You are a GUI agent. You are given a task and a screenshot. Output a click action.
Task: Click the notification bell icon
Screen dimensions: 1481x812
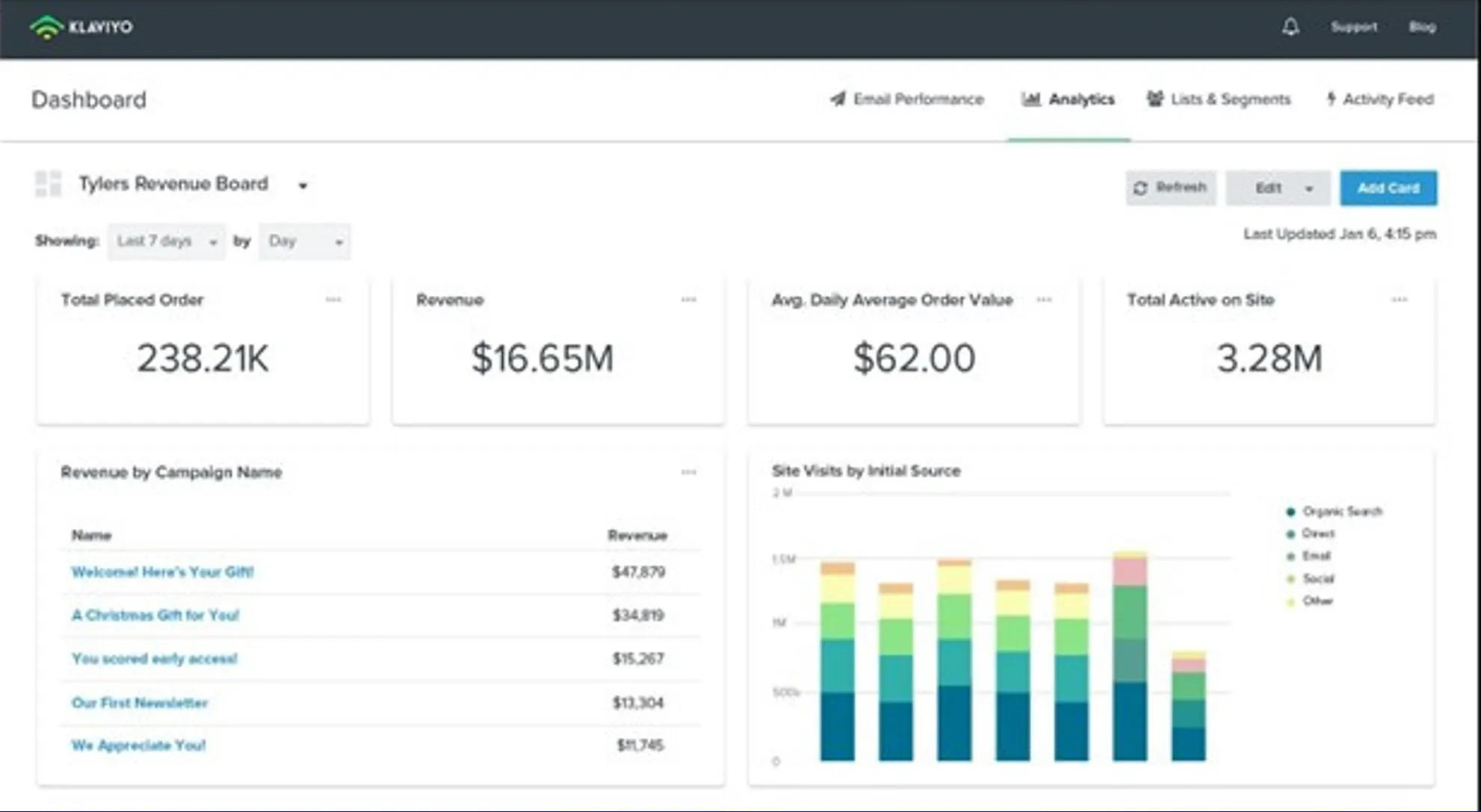click(x=1290, y=27)
